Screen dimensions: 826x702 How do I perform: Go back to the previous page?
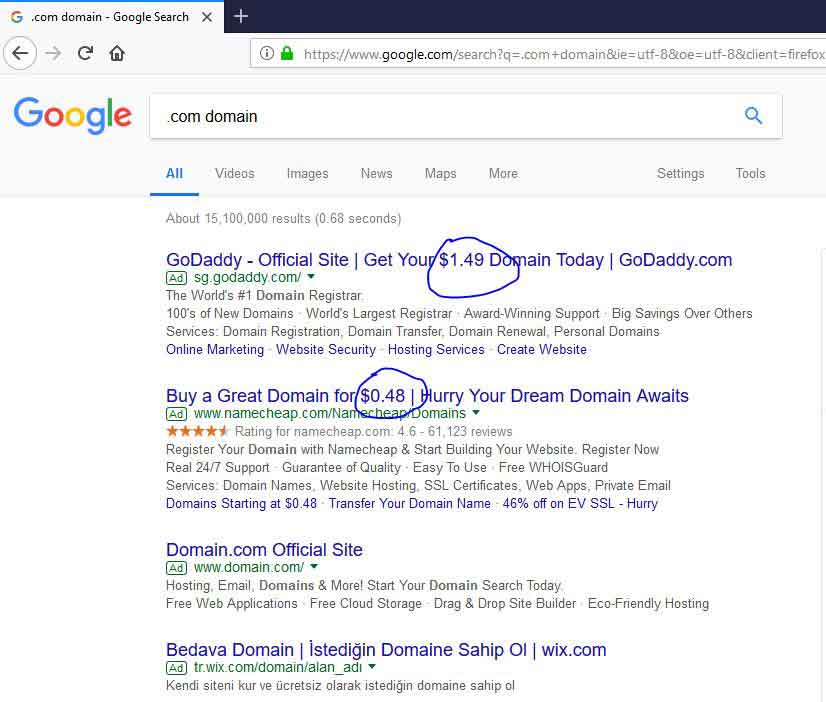pyautogui.click(x=20, y=53)
